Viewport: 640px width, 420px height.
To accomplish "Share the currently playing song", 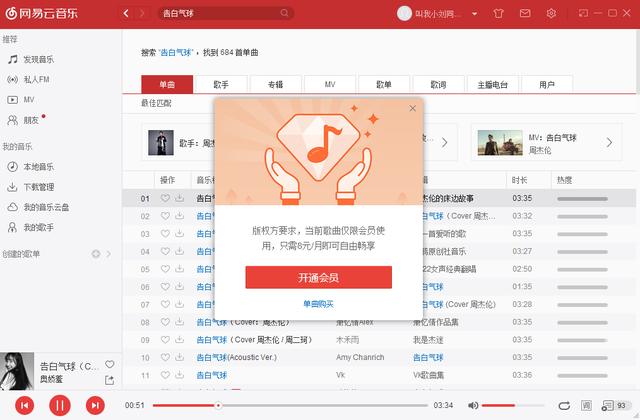I will 109,380.
